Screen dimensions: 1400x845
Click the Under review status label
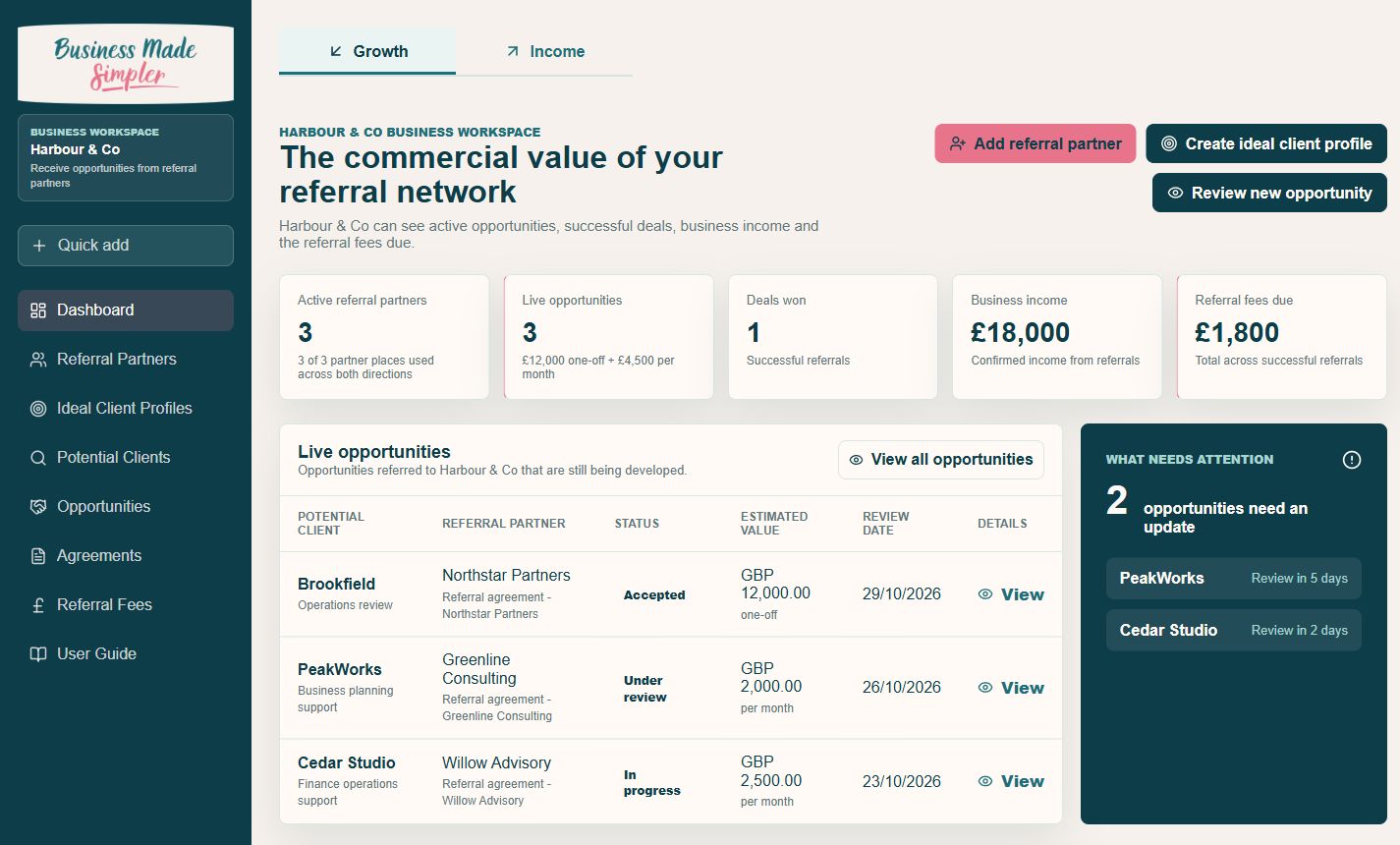point(645,689)
